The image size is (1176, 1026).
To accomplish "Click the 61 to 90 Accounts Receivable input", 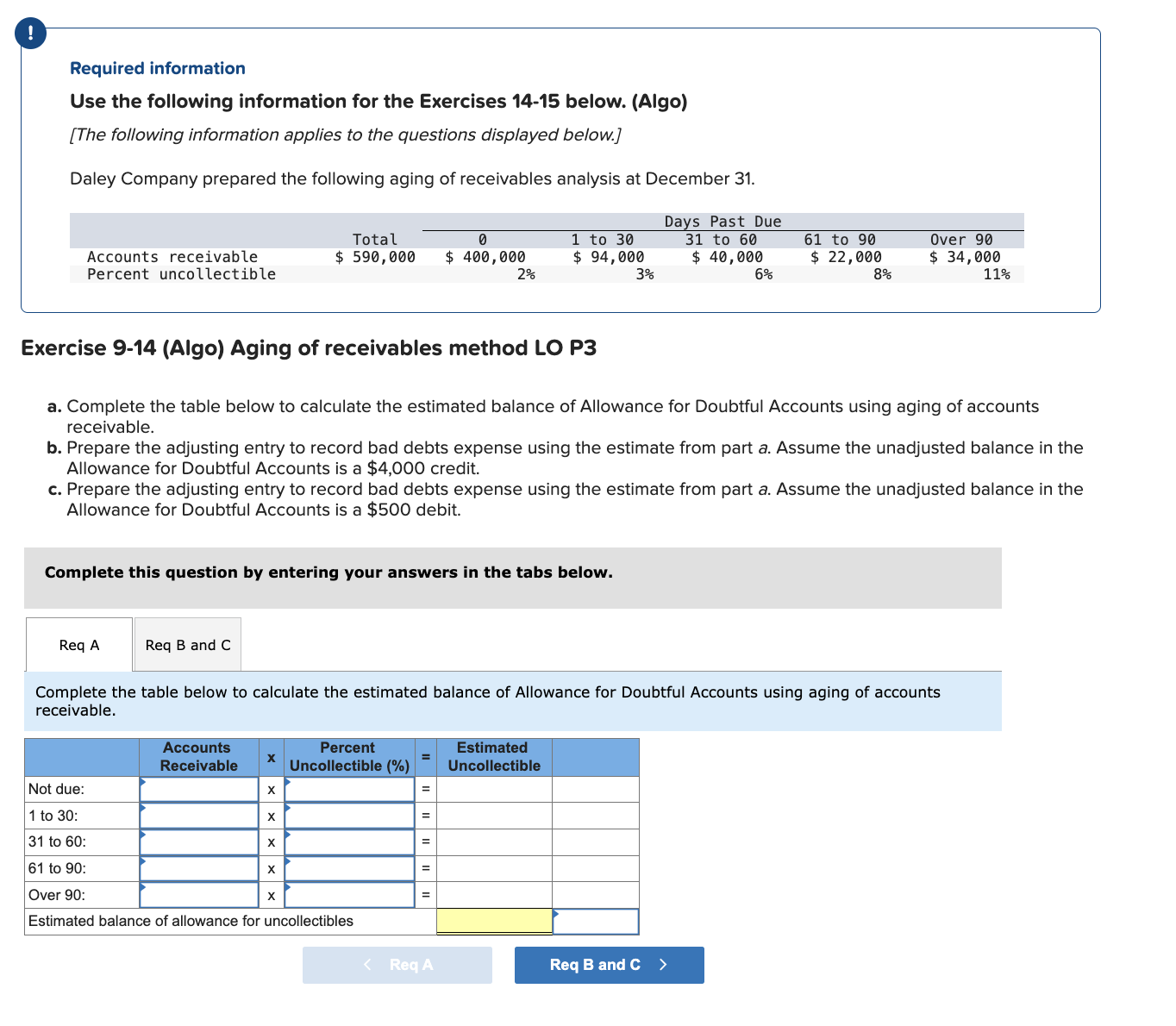I will [x=198, y=868].
